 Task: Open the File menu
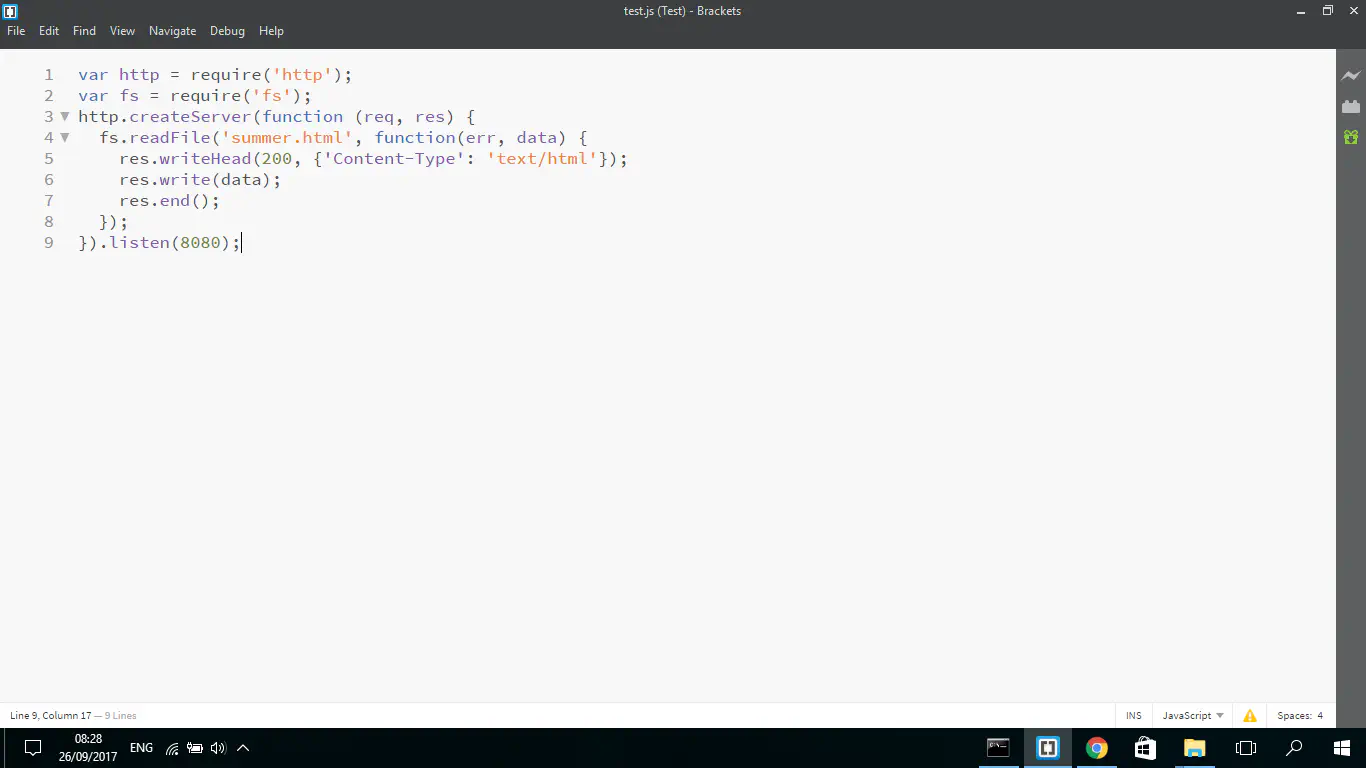(x=16, y=31)
